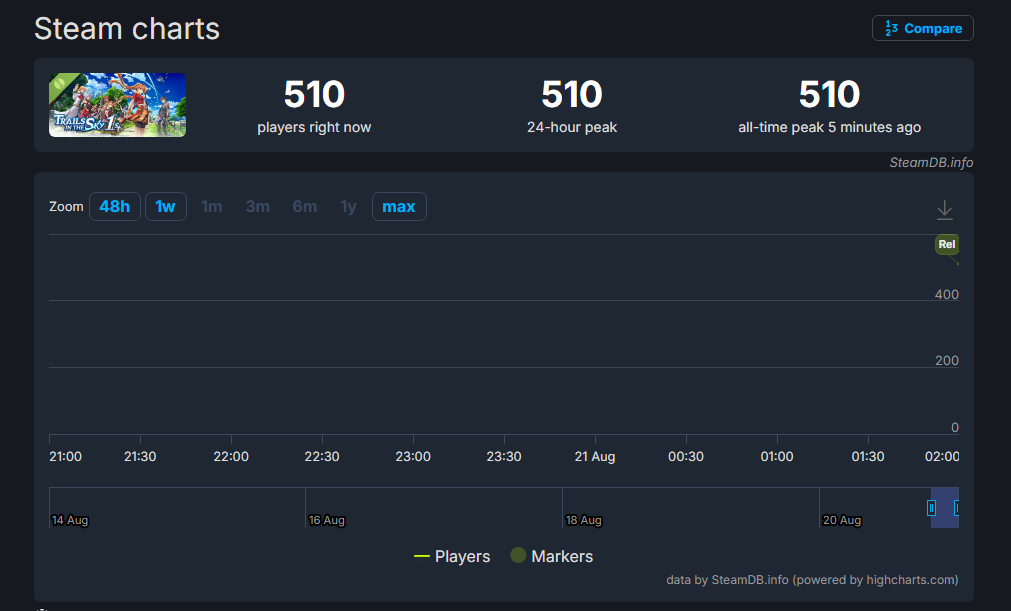This screenshot has width=1011, height=611.
Task: Click the 18 Aug label in navigator
Action: [x=584, y=520]
